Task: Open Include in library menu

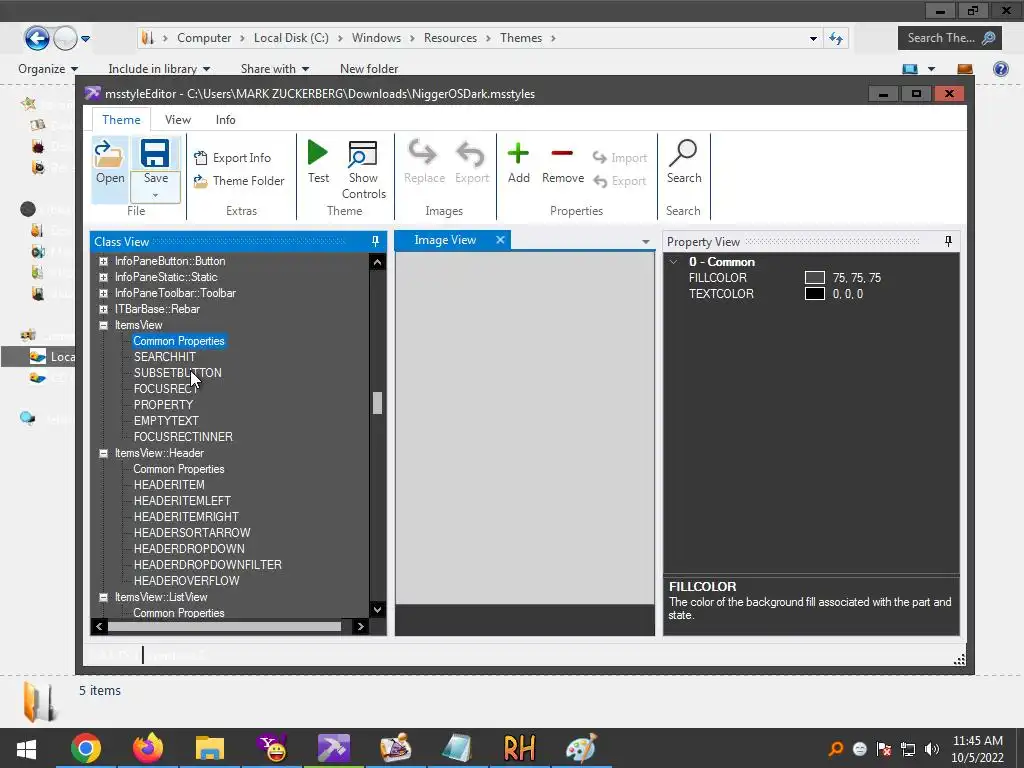Action: 159,69
